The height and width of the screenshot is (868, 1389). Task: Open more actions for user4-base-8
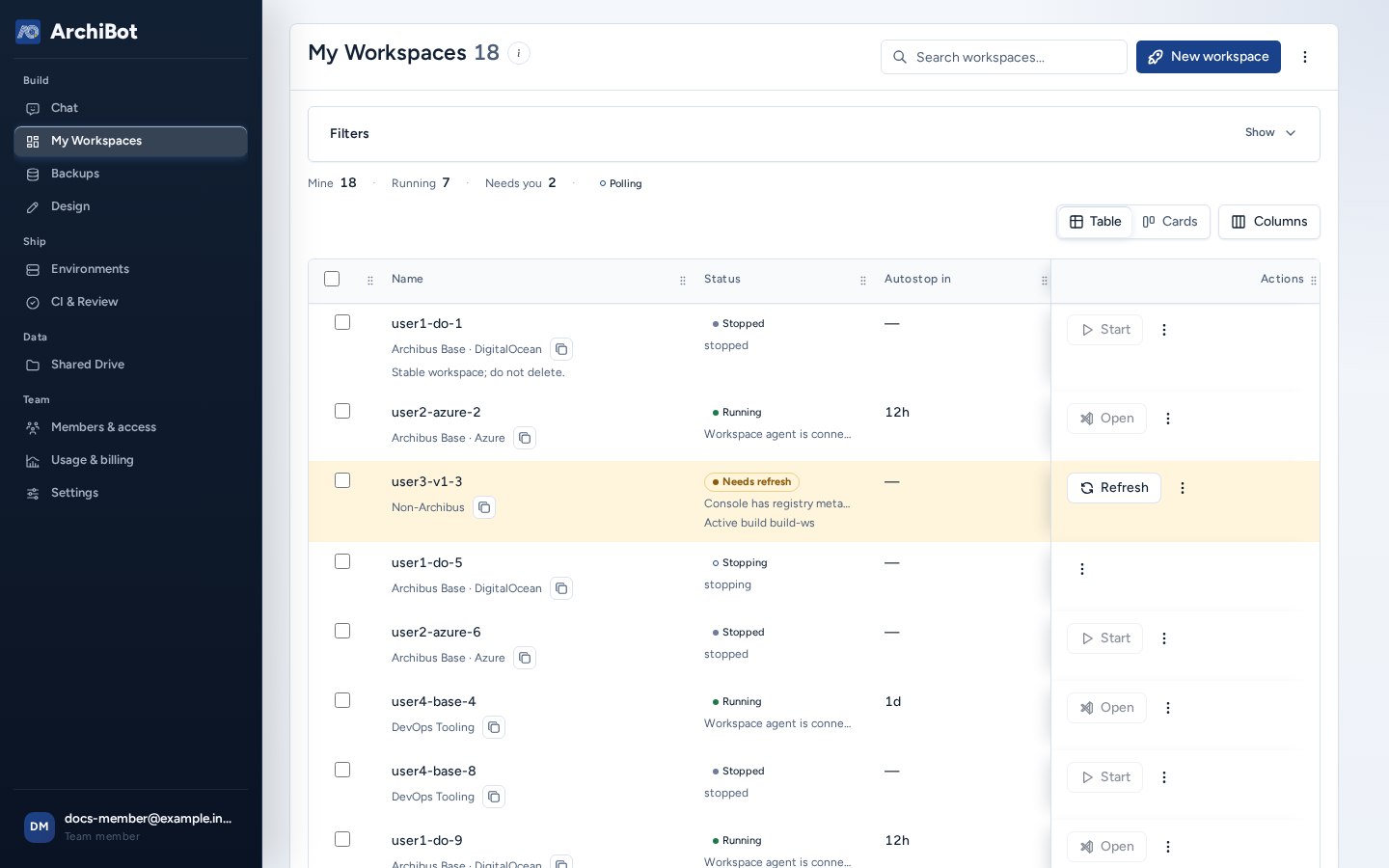(x=1164, y=777)
